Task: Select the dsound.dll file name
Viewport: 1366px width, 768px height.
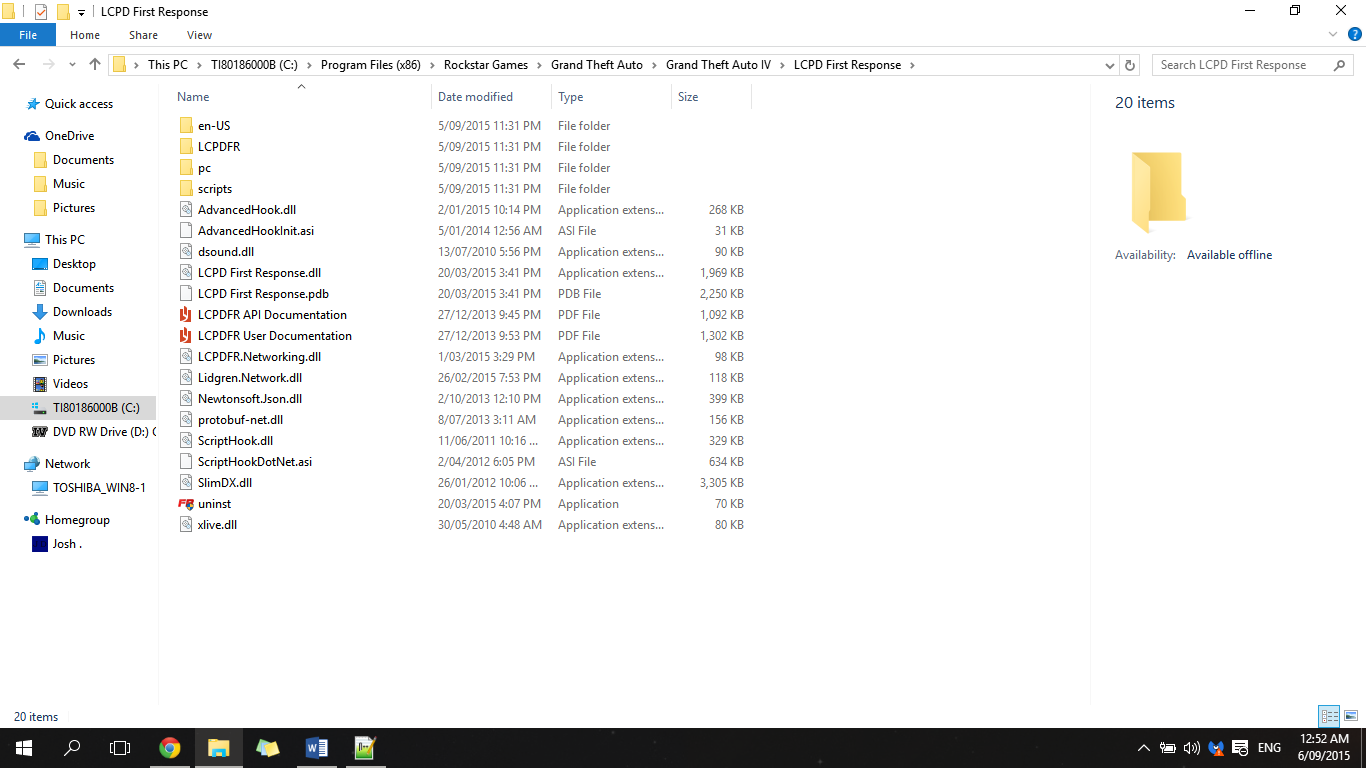Action: [x=226, y=252]
